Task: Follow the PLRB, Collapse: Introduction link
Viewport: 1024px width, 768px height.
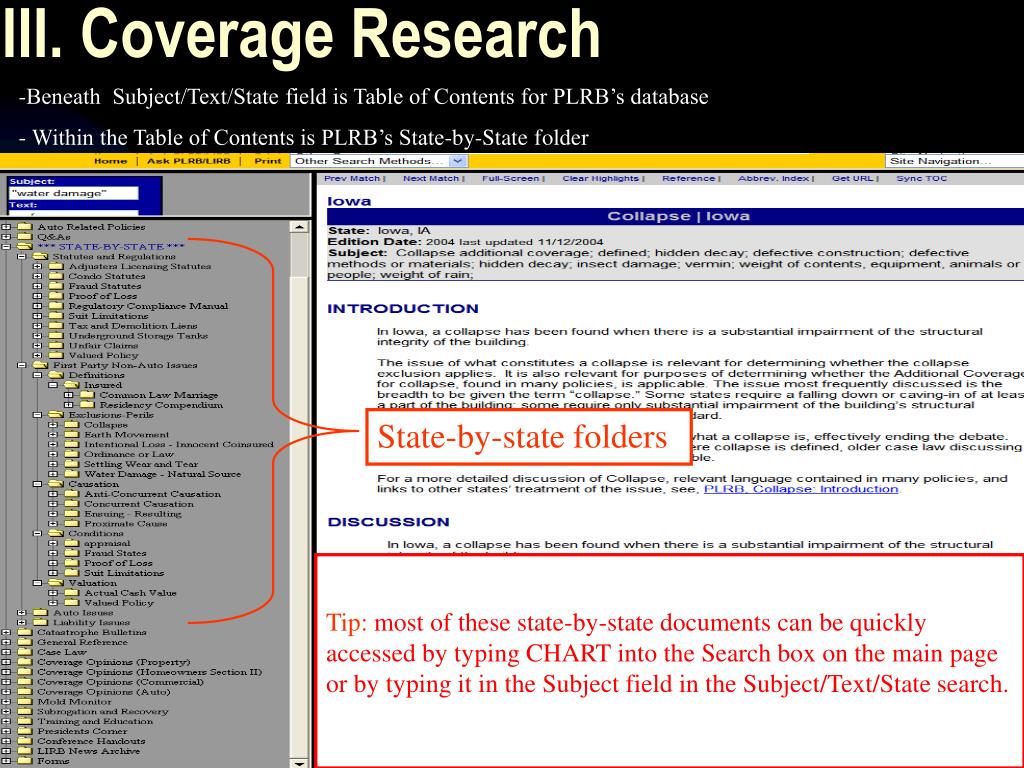Action: coord(801,489)
